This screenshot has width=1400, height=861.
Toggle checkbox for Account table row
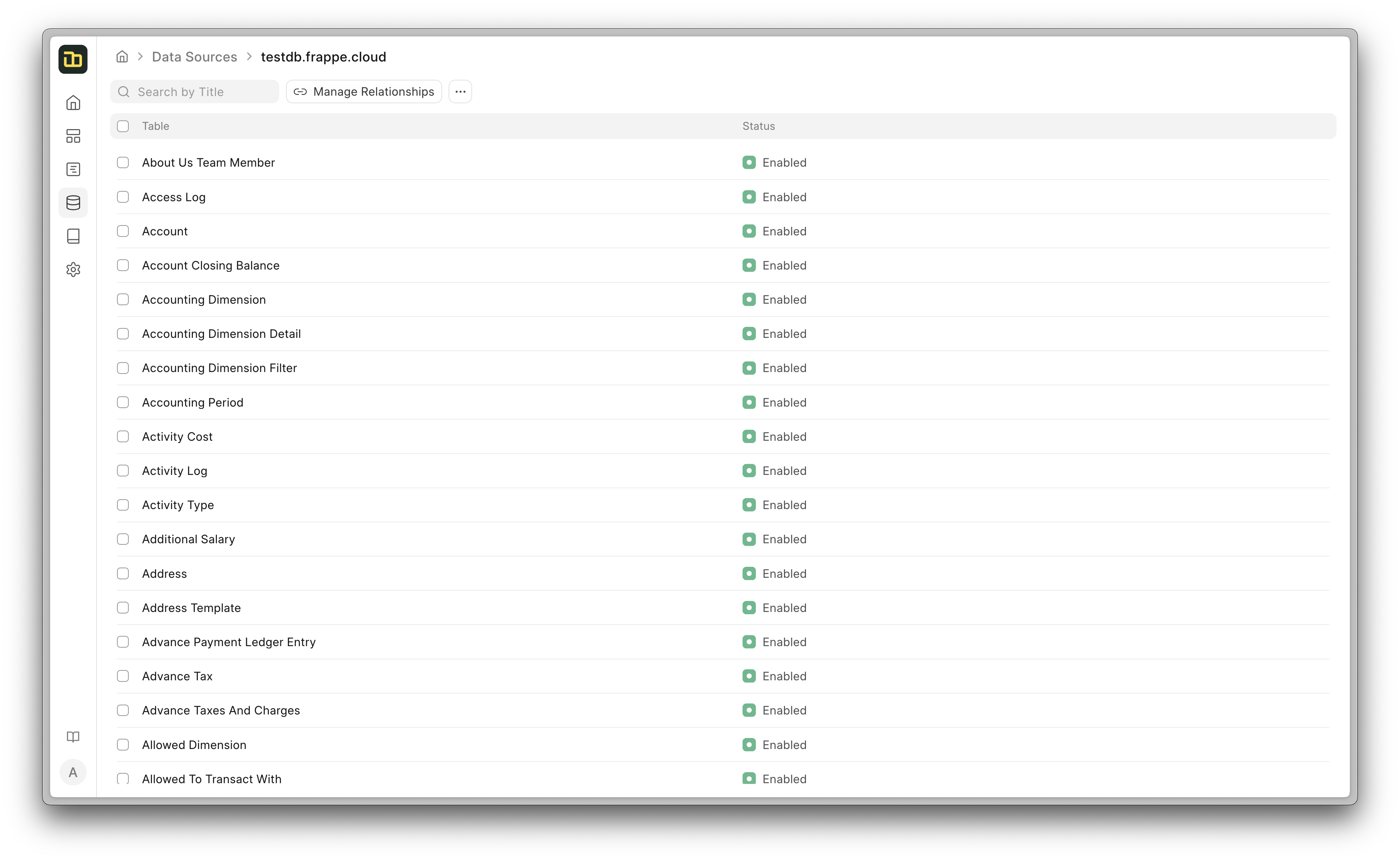click(x=123, y=231)
